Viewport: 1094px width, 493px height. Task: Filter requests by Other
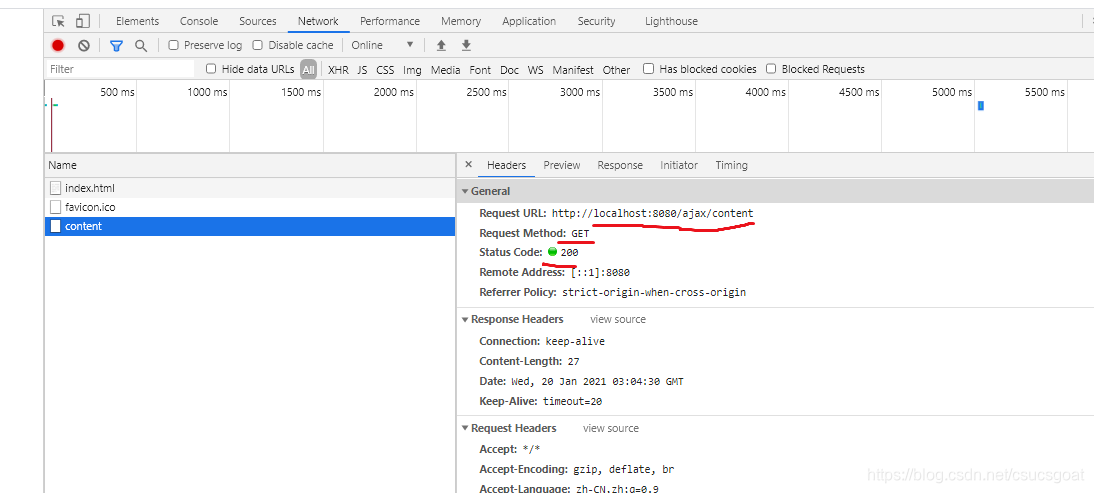[616, 70]
